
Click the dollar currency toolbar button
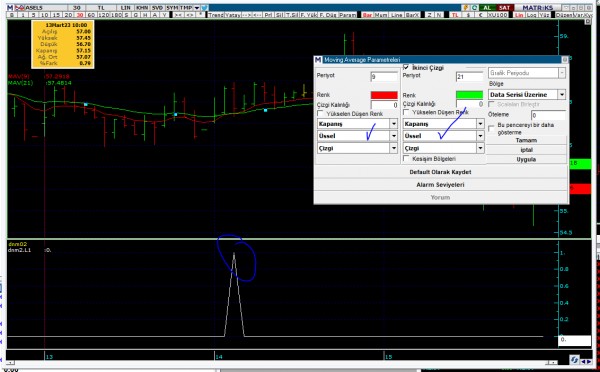(x=469, y=15)
